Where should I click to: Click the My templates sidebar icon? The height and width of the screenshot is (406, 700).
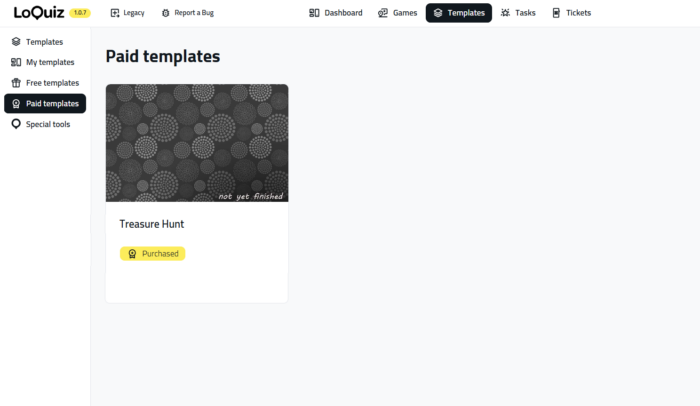coord(16,62)
